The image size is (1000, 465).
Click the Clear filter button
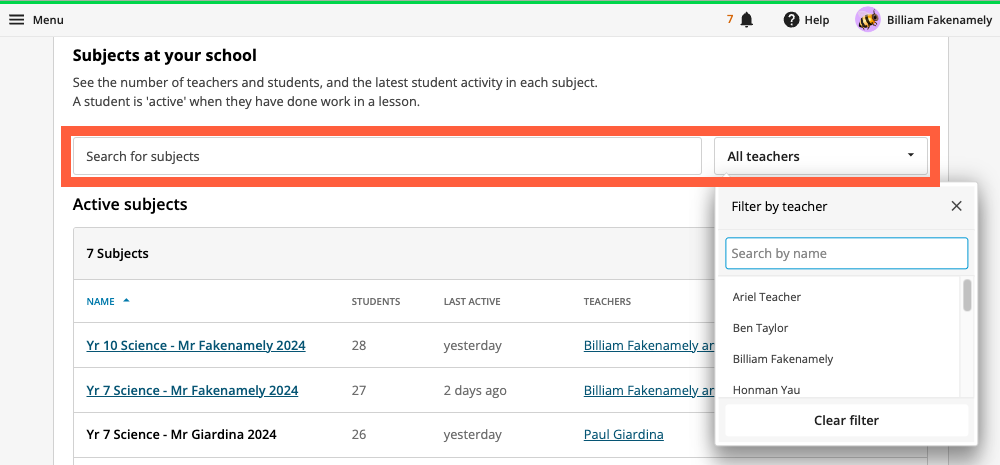click(846, 420)
